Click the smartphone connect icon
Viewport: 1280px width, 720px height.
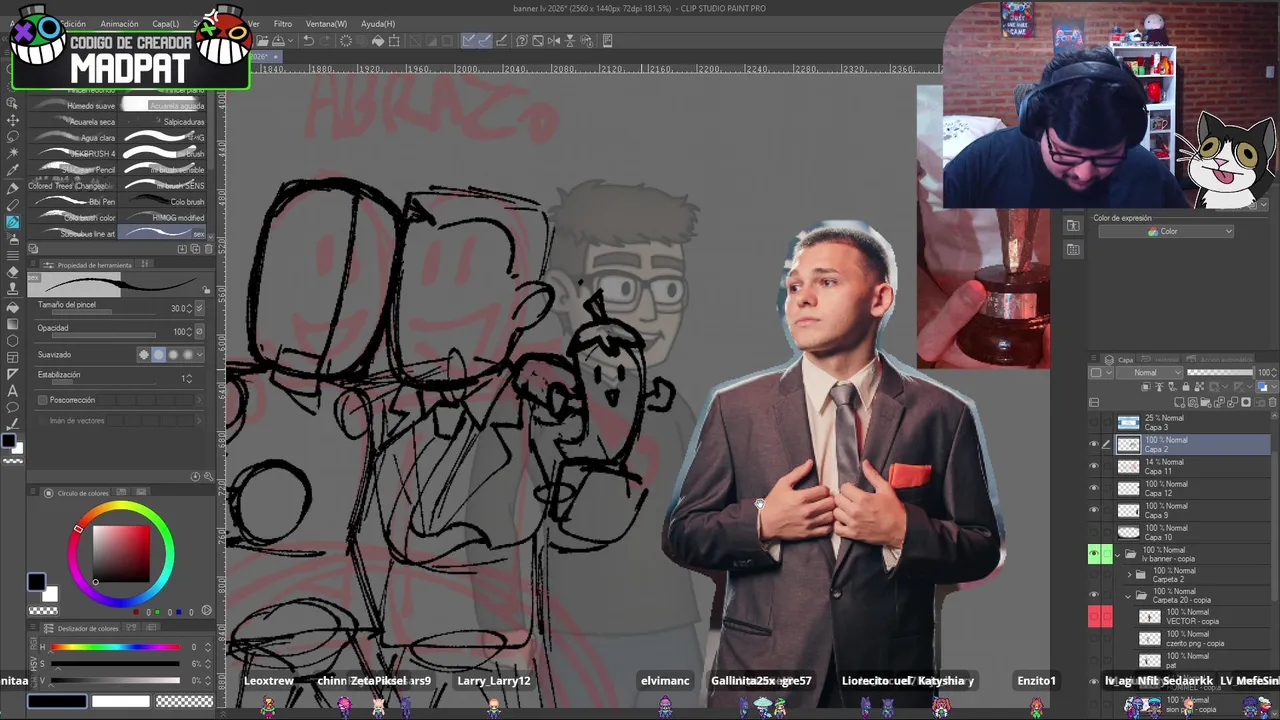tap(607, 41)
